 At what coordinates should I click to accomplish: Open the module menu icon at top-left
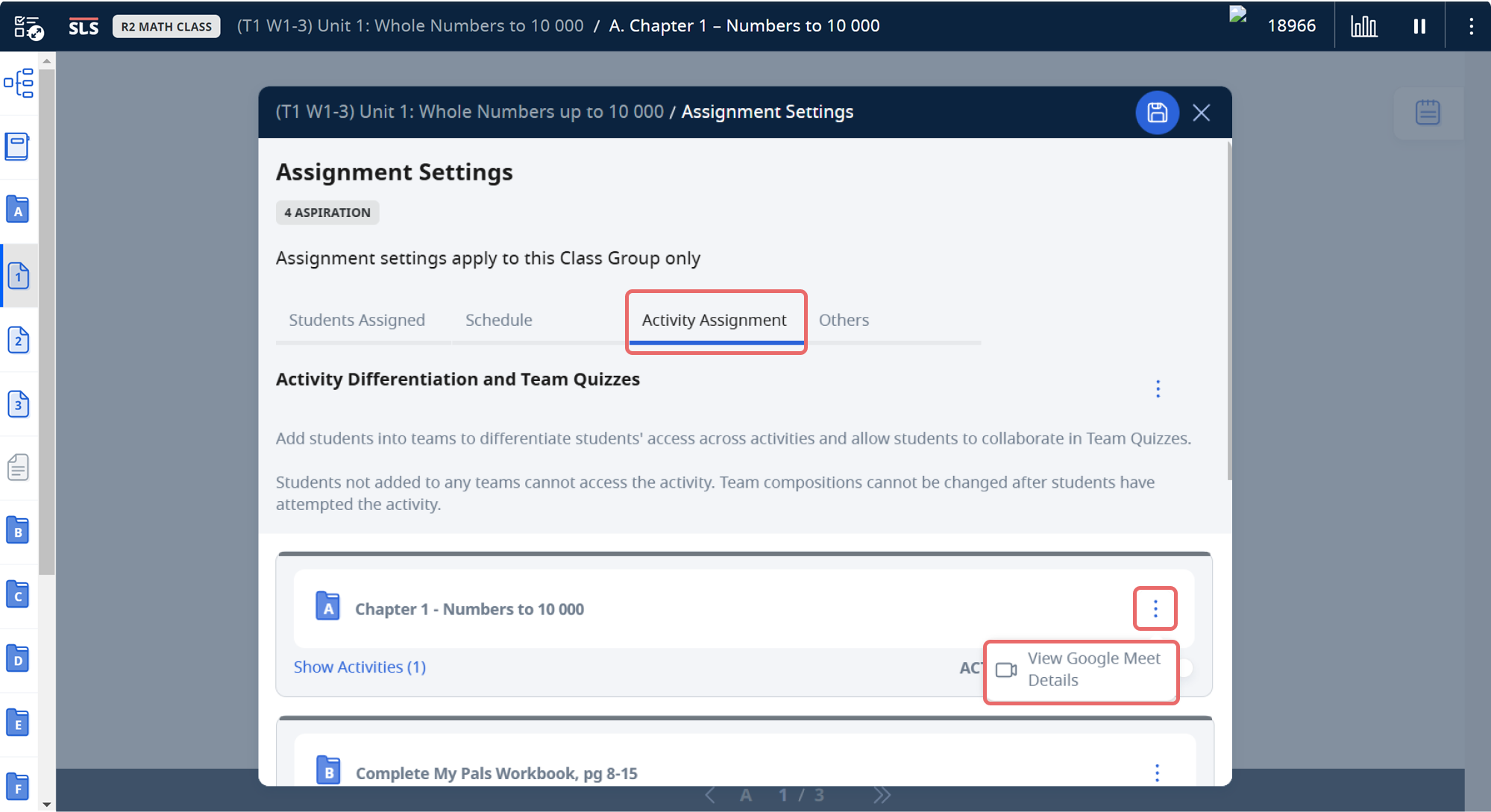(x=28, y=27)
